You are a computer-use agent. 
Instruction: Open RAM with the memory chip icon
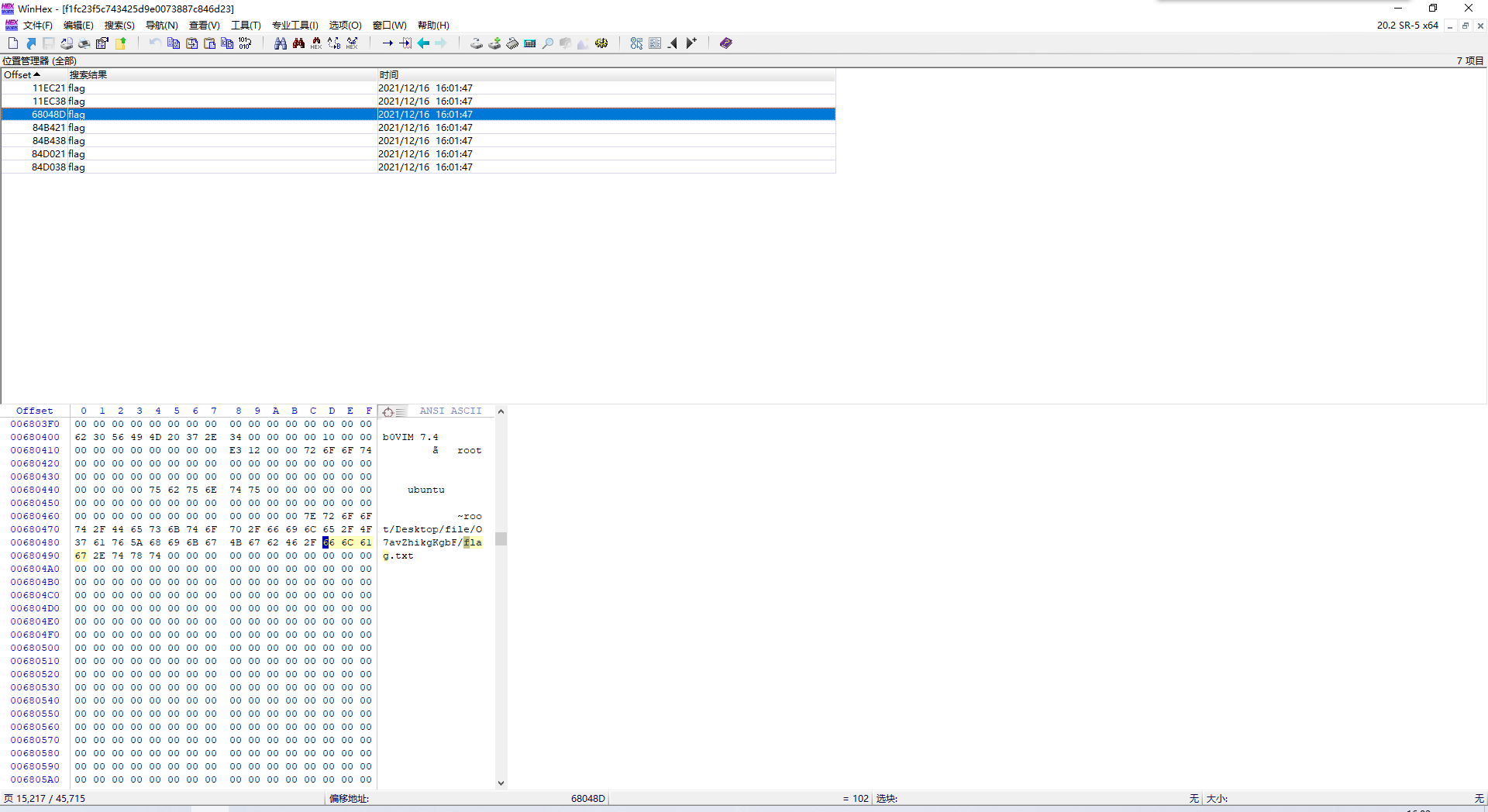pos(512,43)
